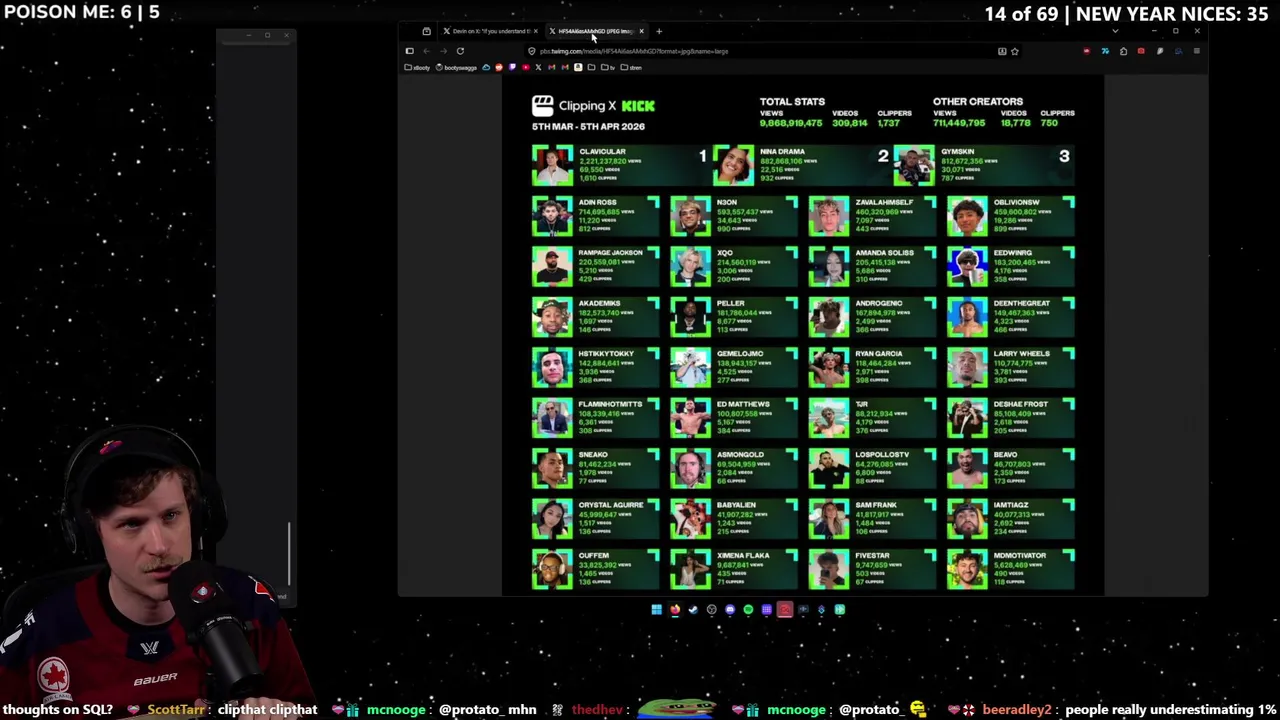Click the 'LARRY WHEELS' name text
This screenshot has width=1280, height=720.
[1021, 353]
